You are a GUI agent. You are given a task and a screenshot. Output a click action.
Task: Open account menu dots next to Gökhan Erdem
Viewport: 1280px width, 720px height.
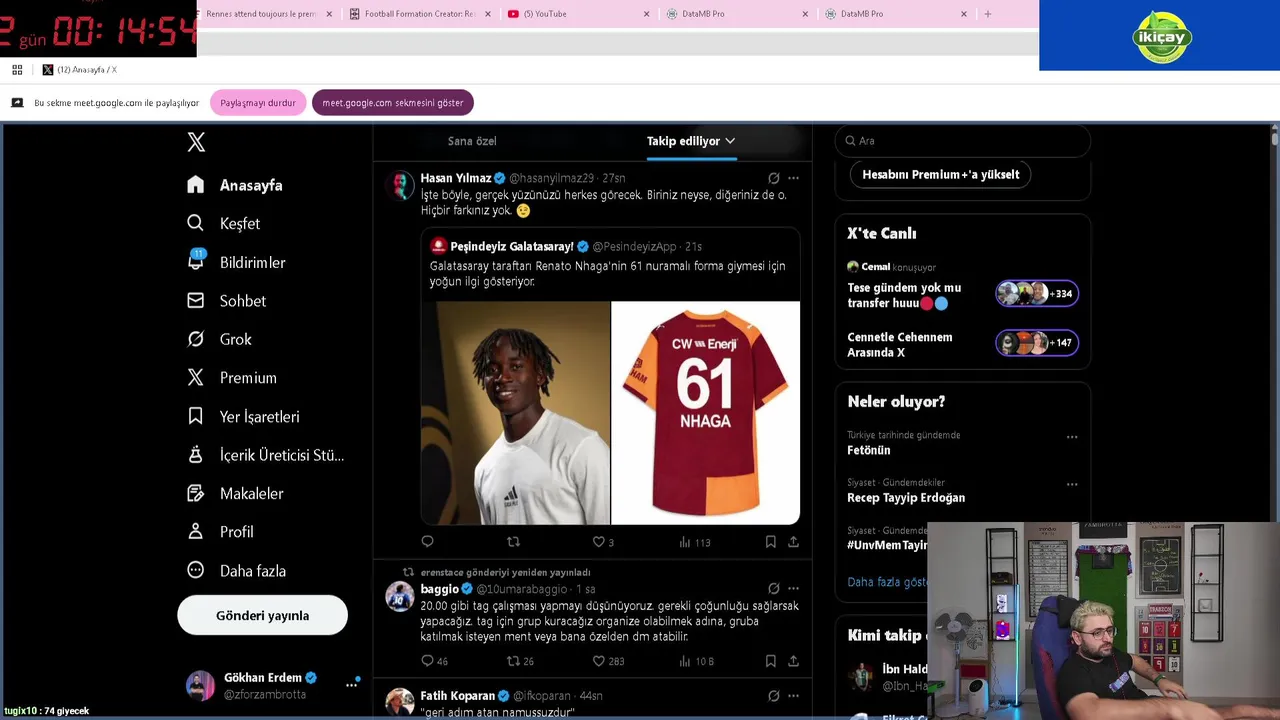tap(352, 684)
